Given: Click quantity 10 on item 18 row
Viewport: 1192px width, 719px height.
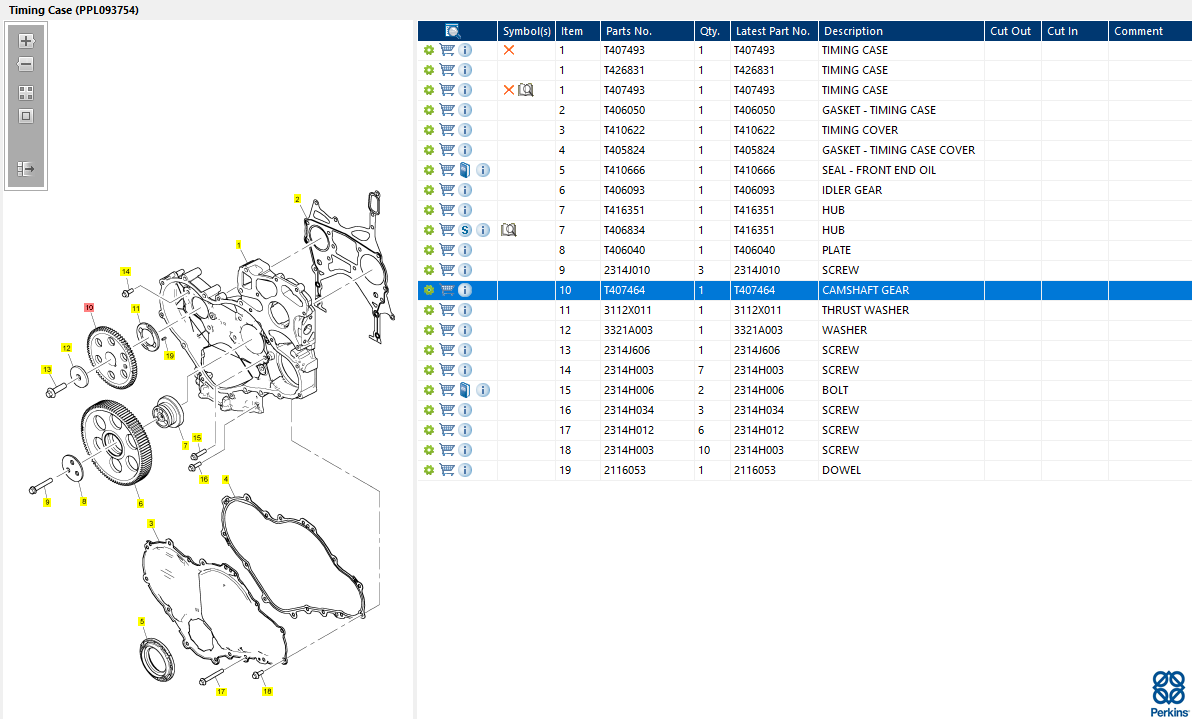Looking at the screenshot, I should click(x=704, y=450).
